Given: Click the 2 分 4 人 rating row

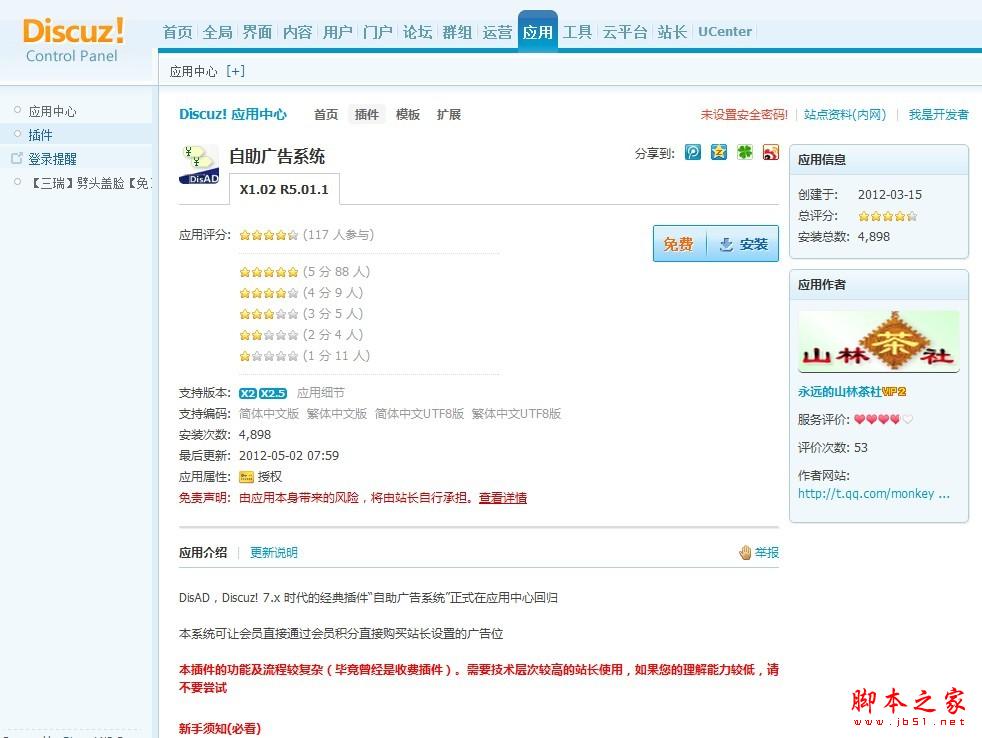Looking at the screenshot, I should point(301,335).
